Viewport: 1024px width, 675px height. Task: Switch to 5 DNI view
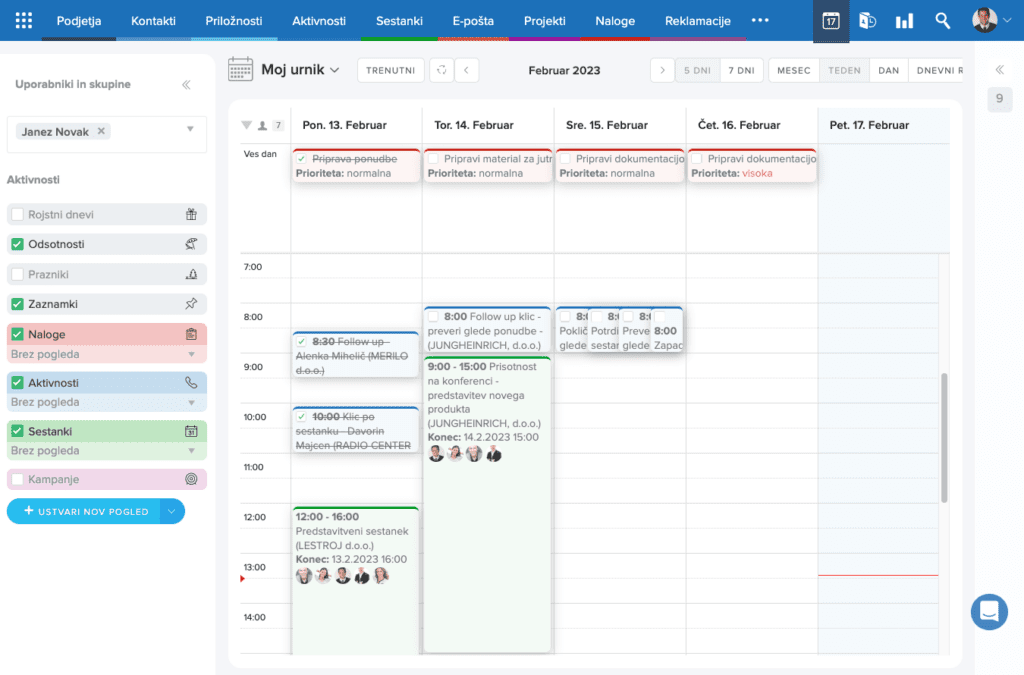point(697,70)
